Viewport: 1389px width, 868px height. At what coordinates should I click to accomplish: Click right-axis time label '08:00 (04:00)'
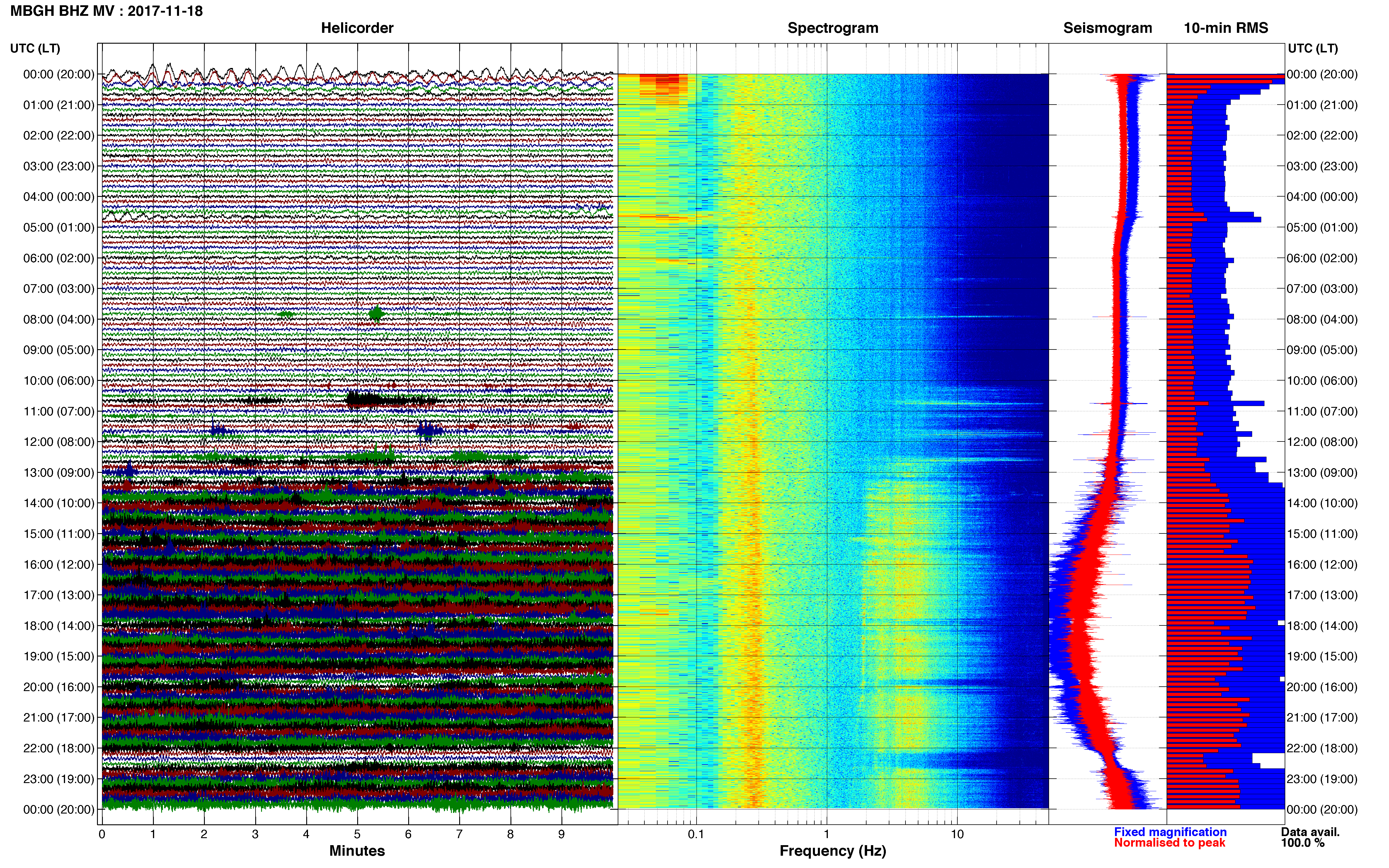coord(1322,319)
